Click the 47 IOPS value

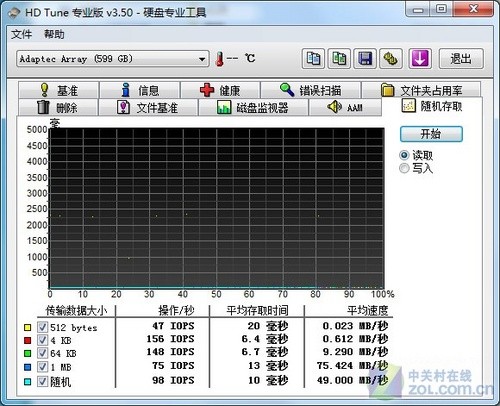[173, 326]
